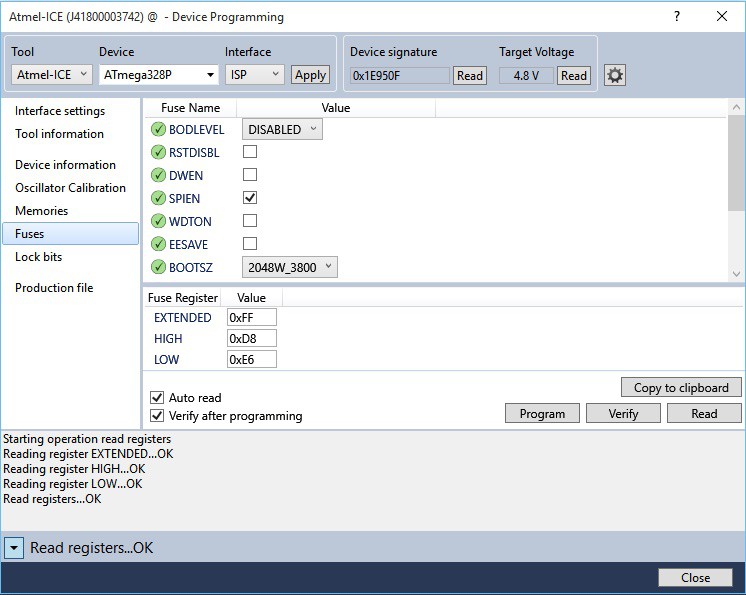Uncheck the SPIEN fuse checkbox

tap(250, 197)
